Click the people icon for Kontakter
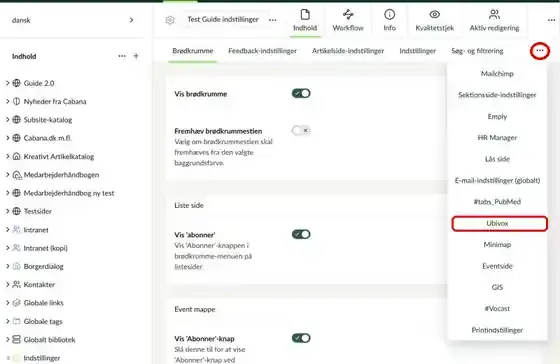 [x=16, y=284]
